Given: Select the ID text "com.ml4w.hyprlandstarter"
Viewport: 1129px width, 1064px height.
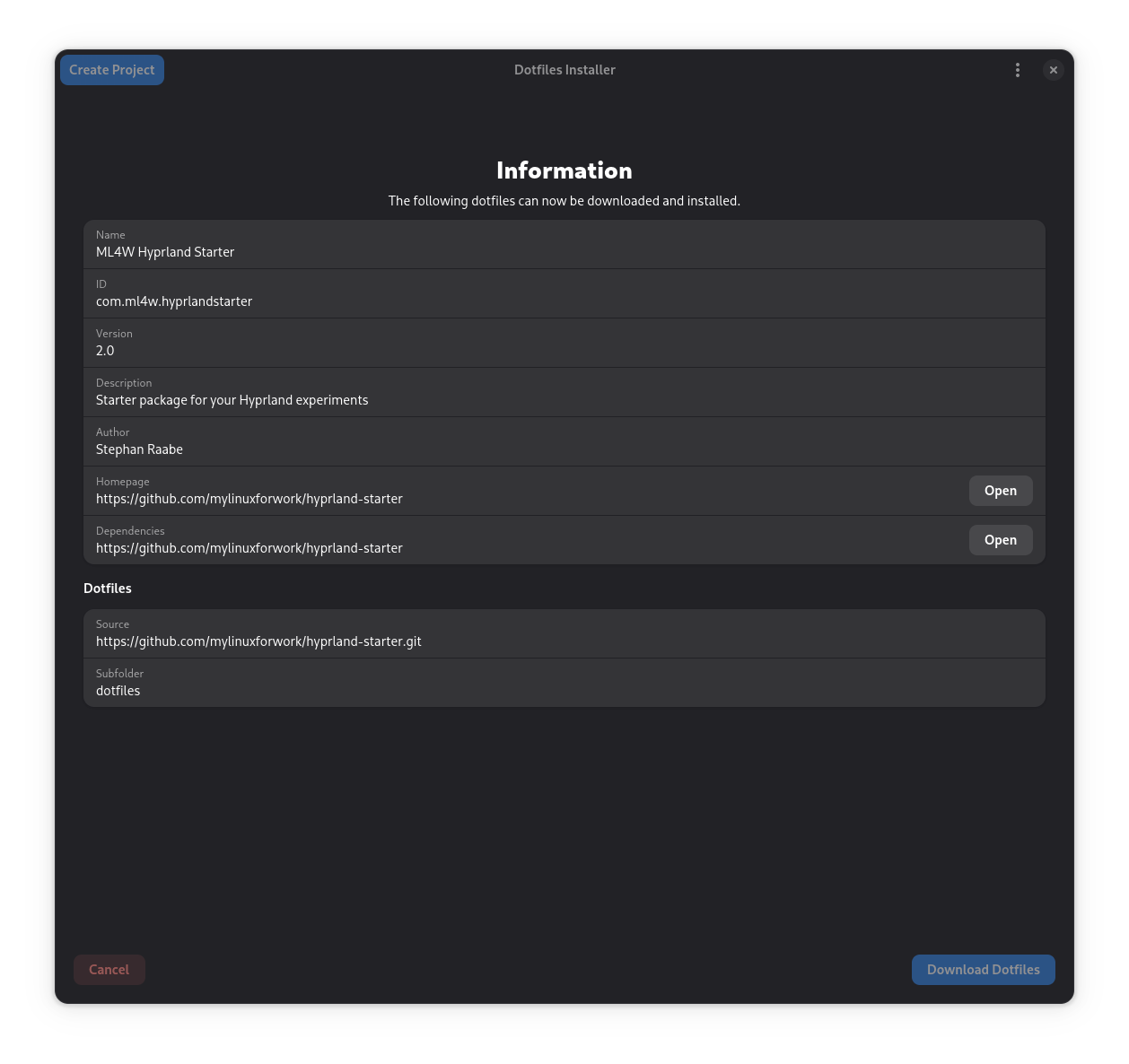Looking at the screenshot, I should point(174,301).
